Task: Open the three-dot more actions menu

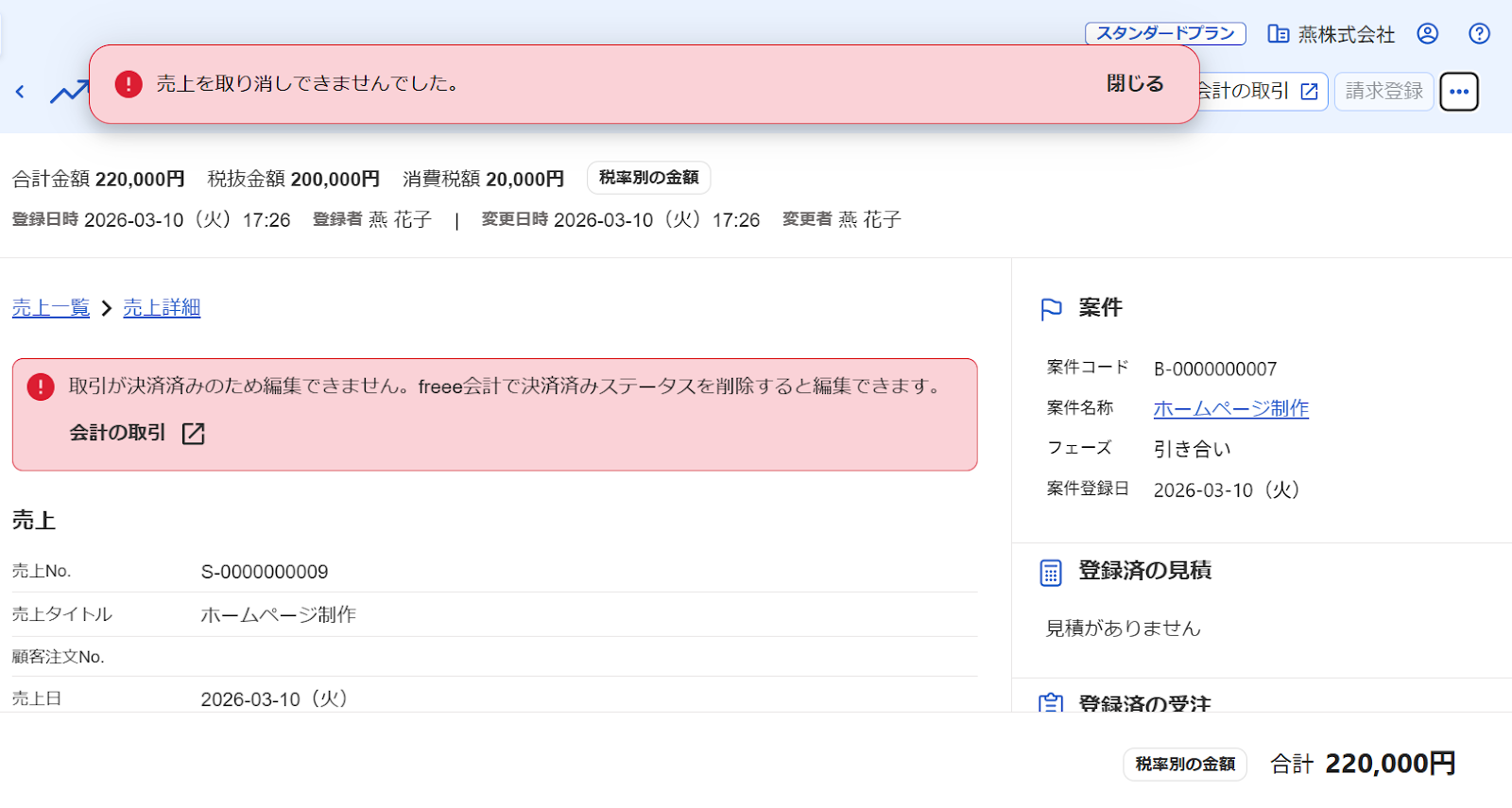Action: point(1459,92)
